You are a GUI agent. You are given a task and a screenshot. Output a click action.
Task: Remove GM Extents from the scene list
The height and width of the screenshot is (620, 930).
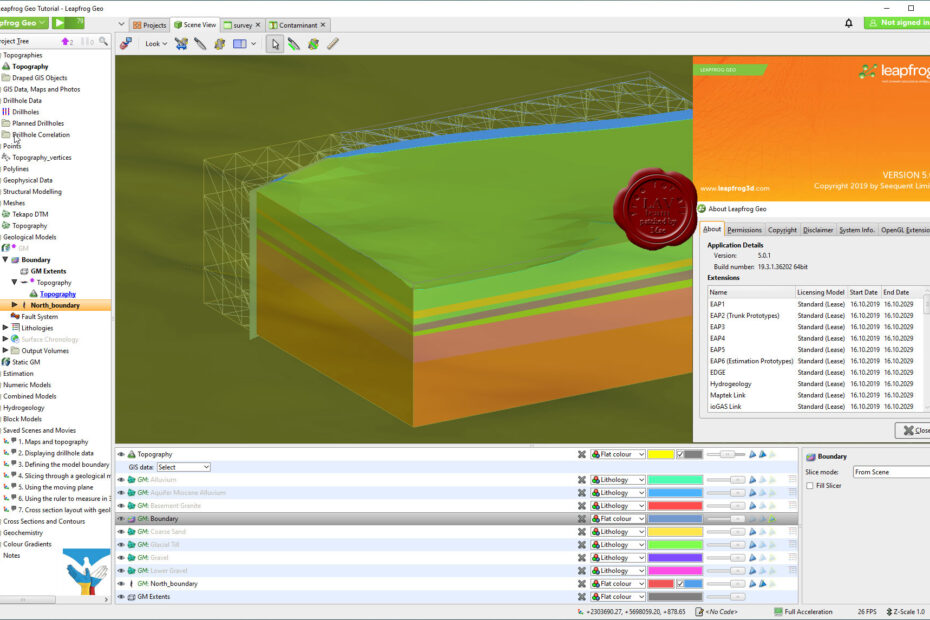point(582,597)
